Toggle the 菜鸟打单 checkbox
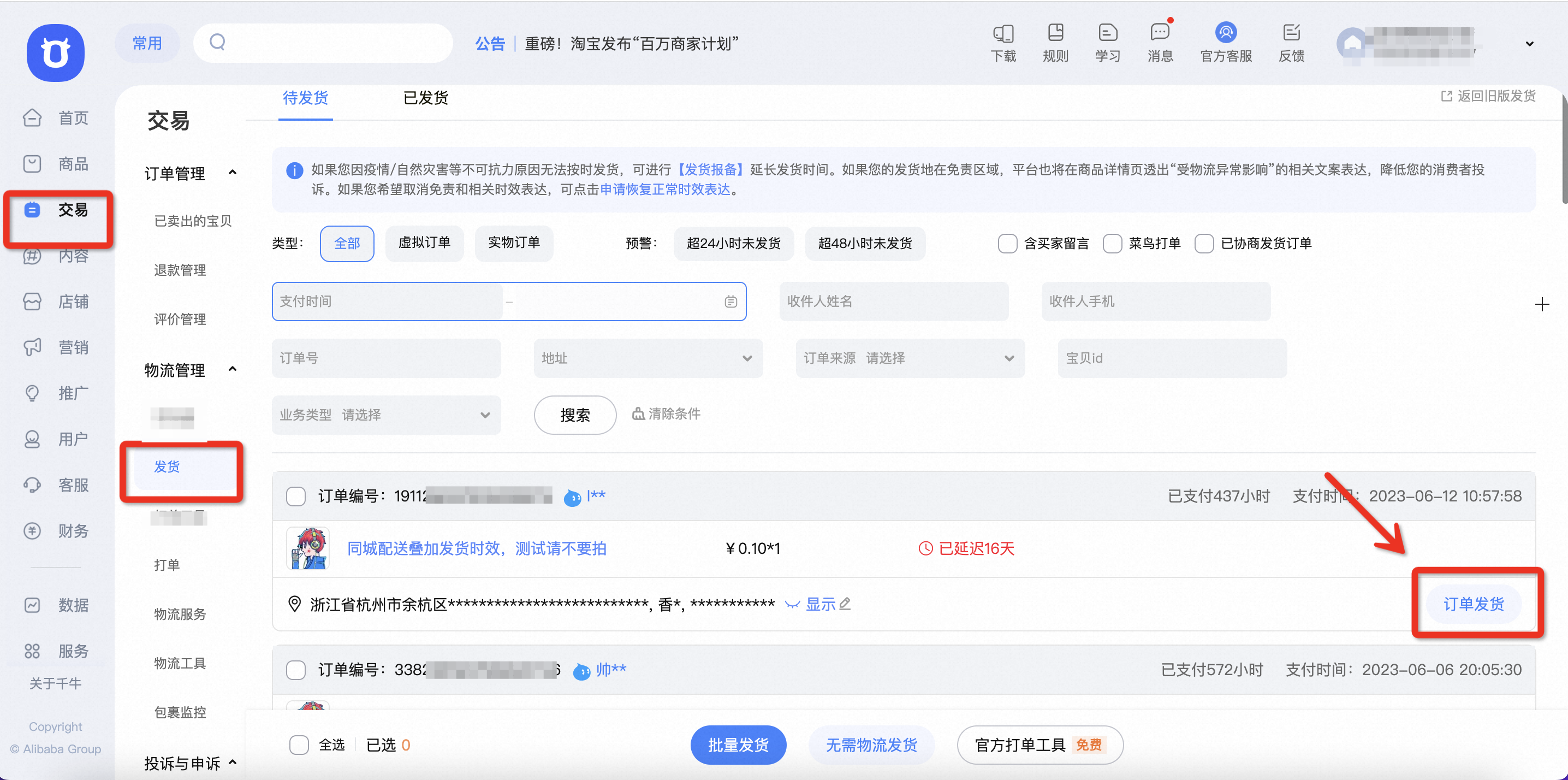Viewport: 1568px width, 780px height. pyautogui.click(x=1112, y=244)
